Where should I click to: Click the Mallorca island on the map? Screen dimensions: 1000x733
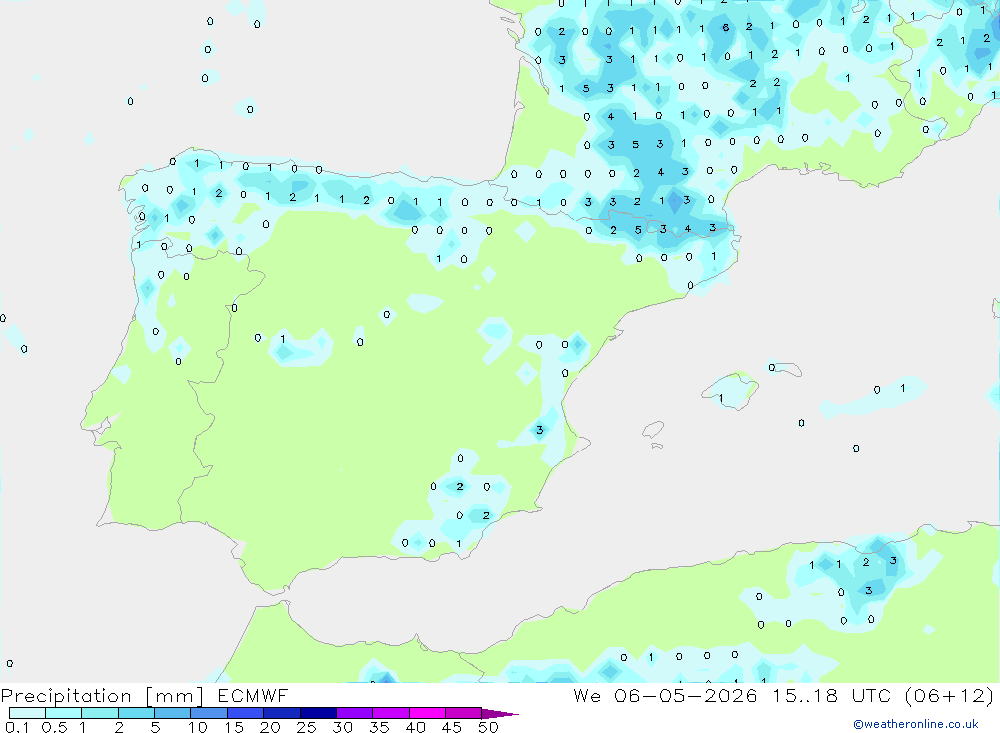coord(731,390)
